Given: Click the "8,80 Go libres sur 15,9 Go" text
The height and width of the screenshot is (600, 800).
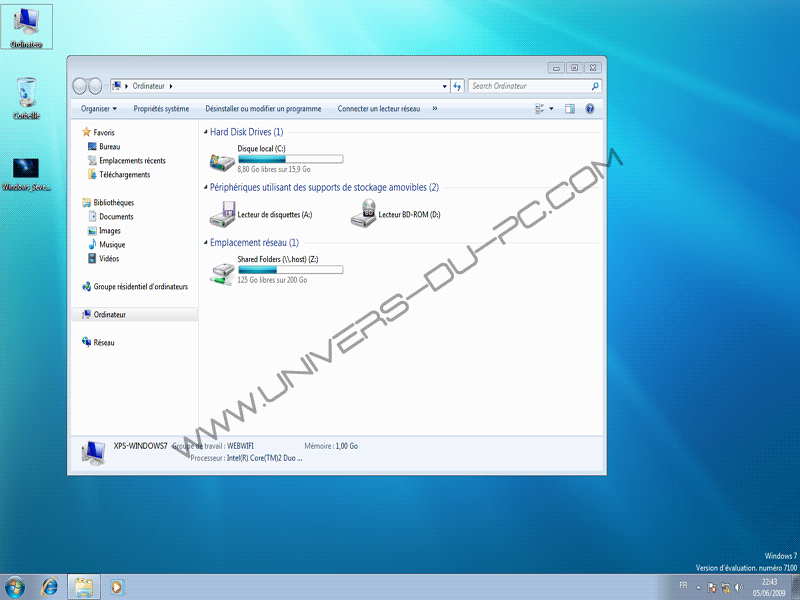Looking at the screenshot, I should tap(274, 169).
